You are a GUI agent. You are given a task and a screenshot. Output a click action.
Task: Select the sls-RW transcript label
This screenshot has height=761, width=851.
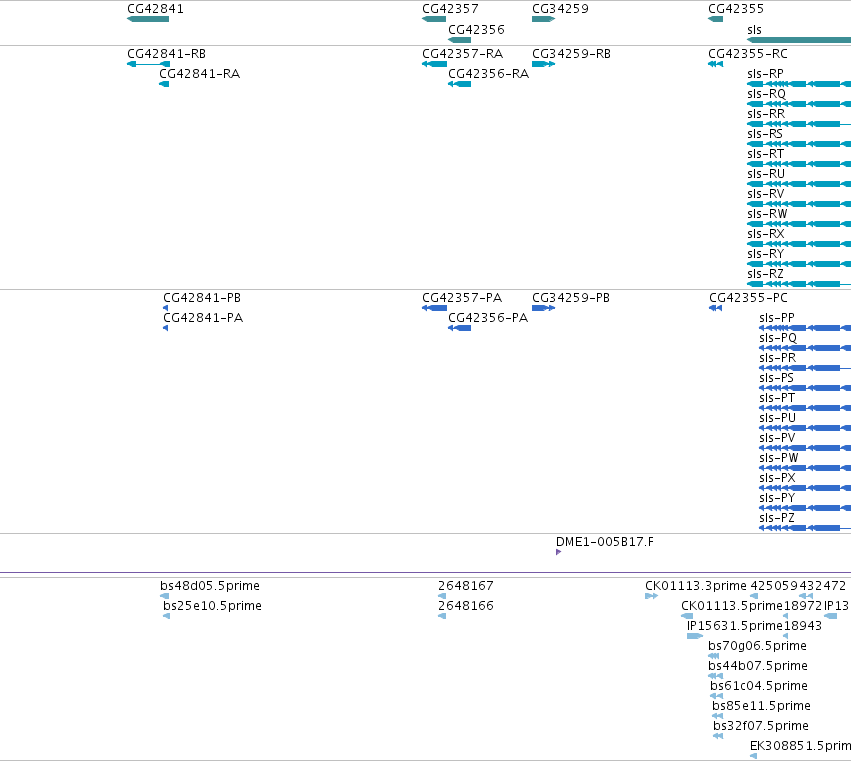[x=767, y=214]
